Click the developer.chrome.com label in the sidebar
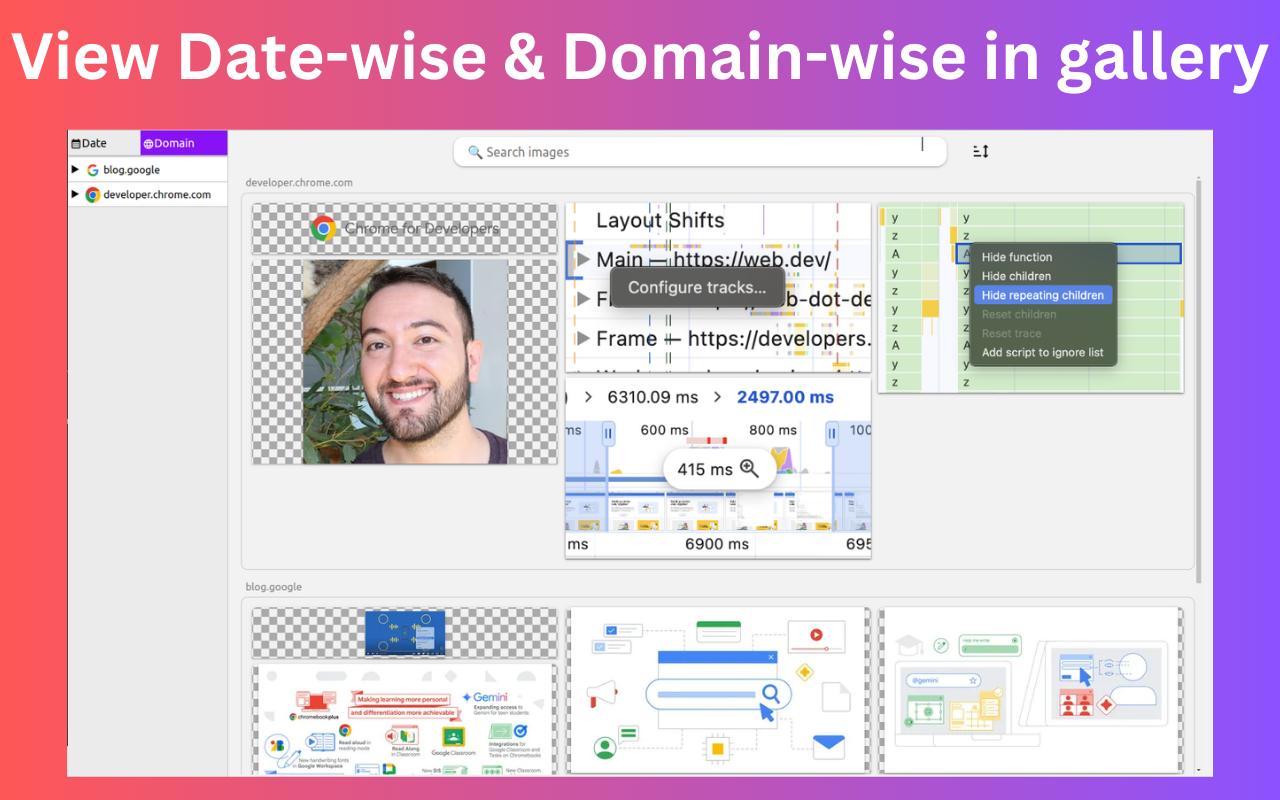Image resolution: width=1280 pixels, height=800 pixels. coord(157,195)
